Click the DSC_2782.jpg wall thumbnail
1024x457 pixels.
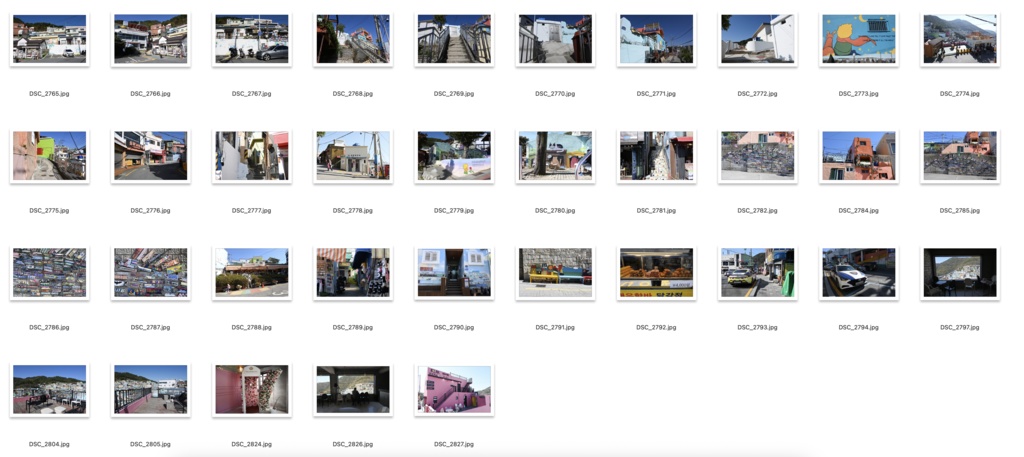tap(758, 156)
